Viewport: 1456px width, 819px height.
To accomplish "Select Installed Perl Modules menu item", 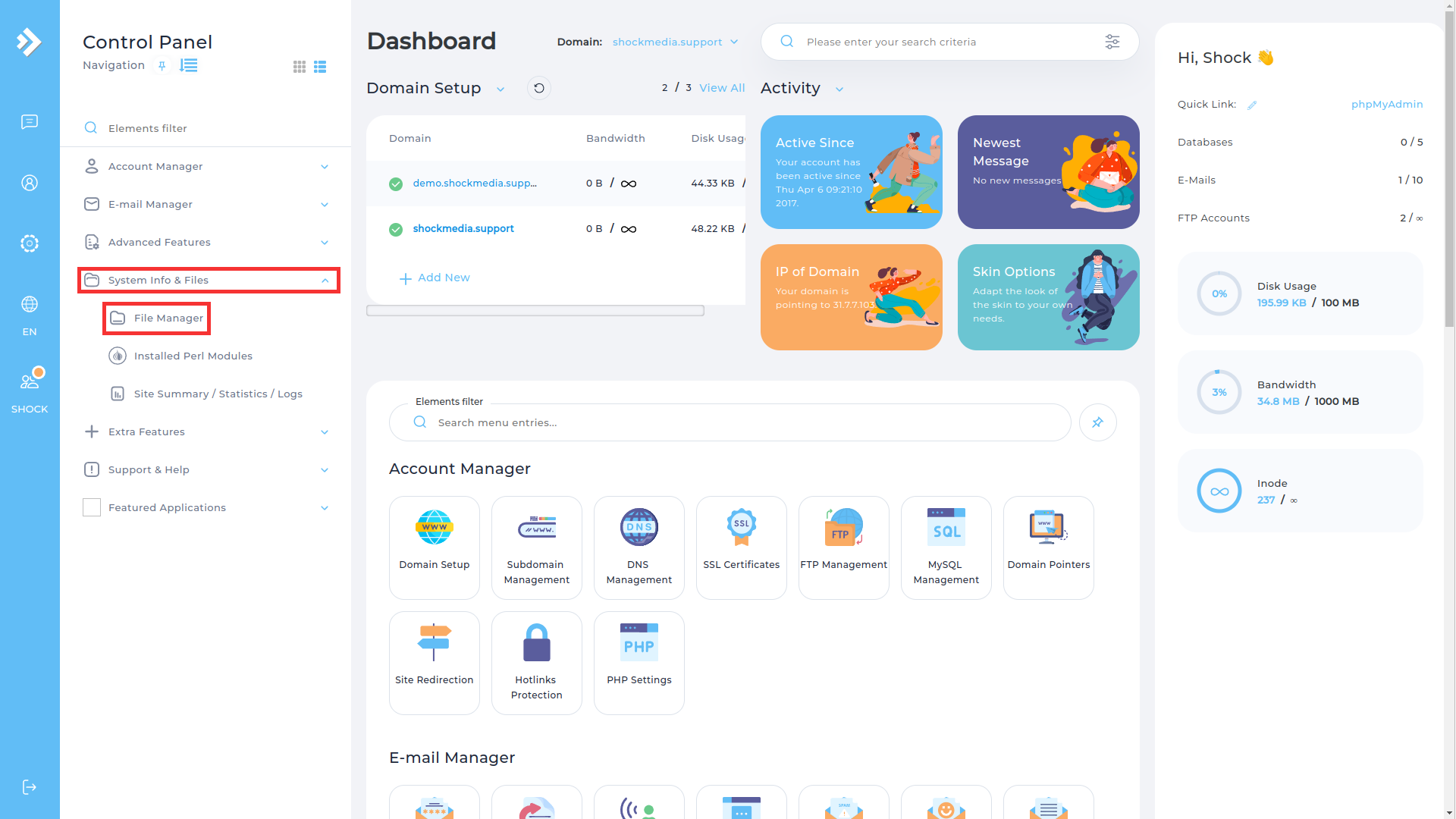I will 193,356.
